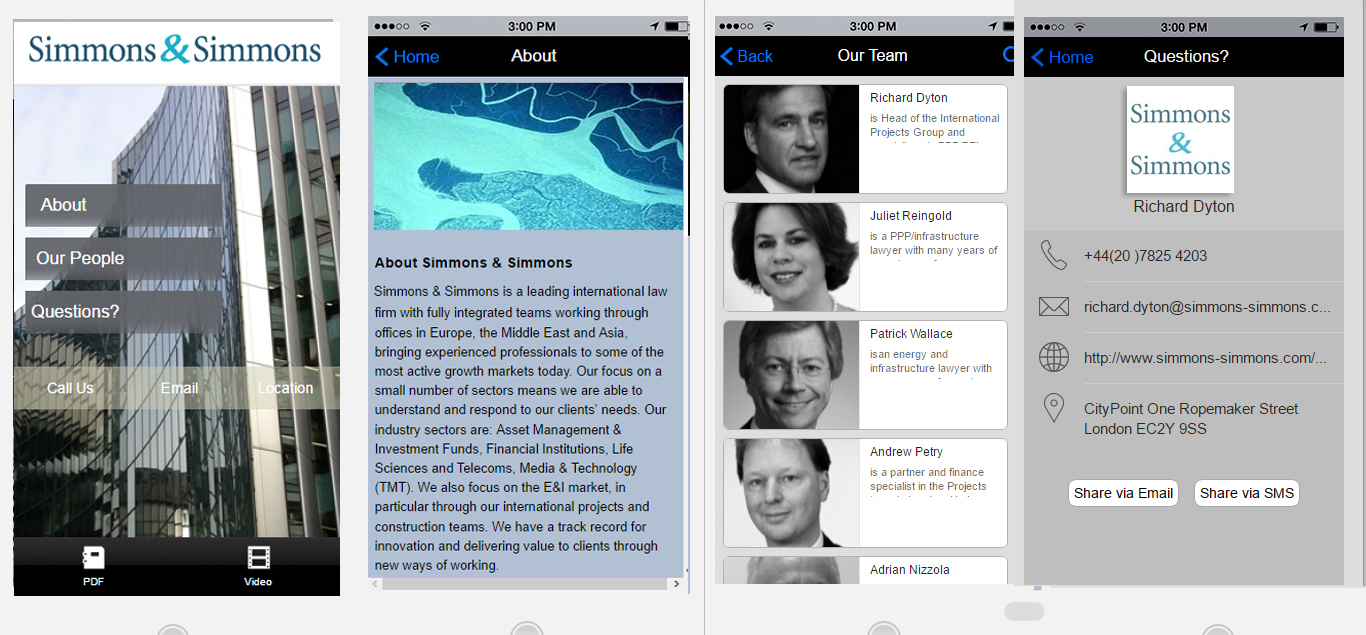Click the simmons-simmons.com website link
The image size is (1366, 635).
click(x=1205, y=358)
